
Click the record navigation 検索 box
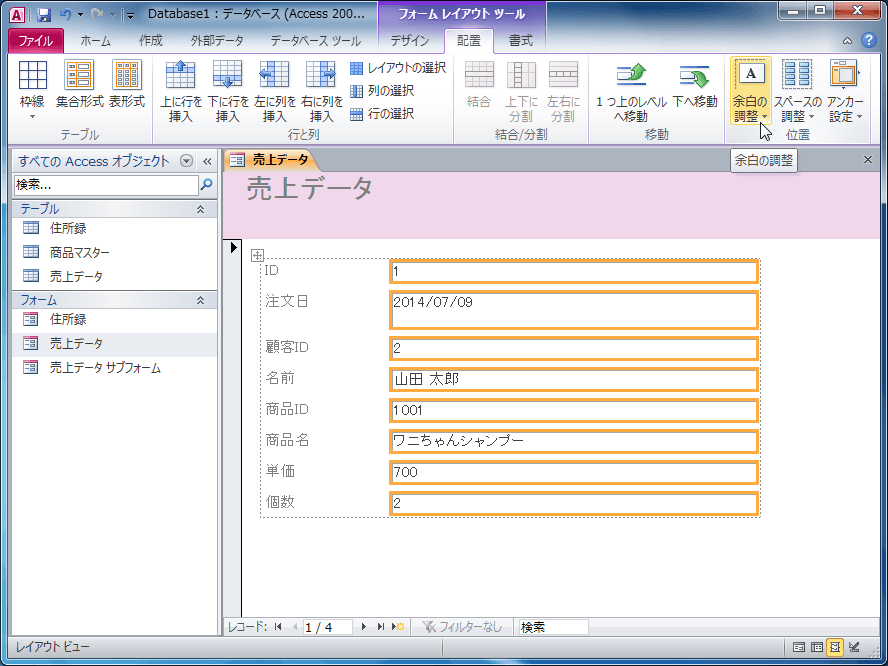(553, 627)
